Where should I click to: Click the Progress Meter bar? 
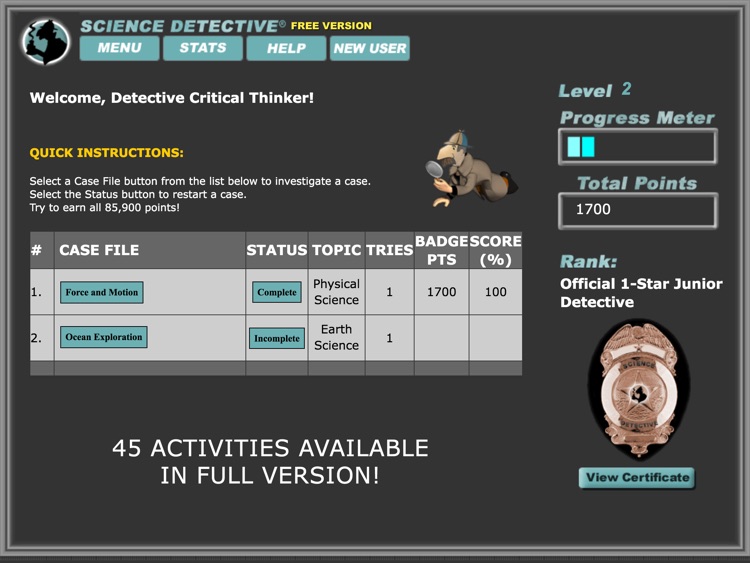[x=638, y=147]
